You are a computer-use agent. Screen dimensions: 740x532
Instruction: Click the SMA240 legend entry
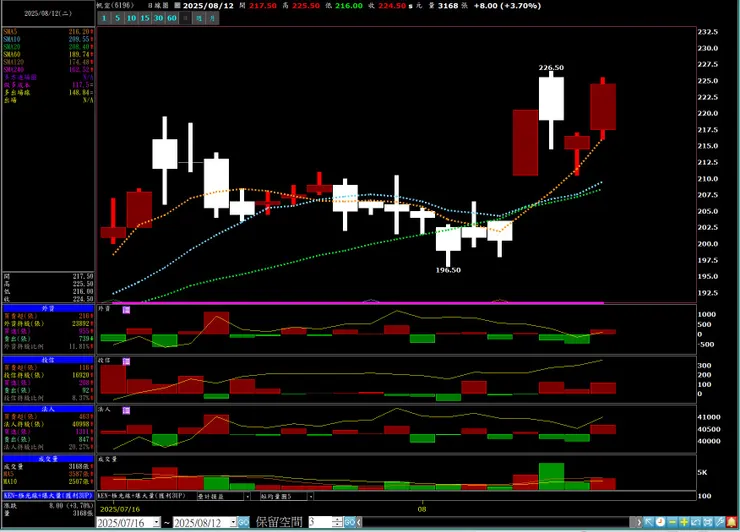point(48,69)
